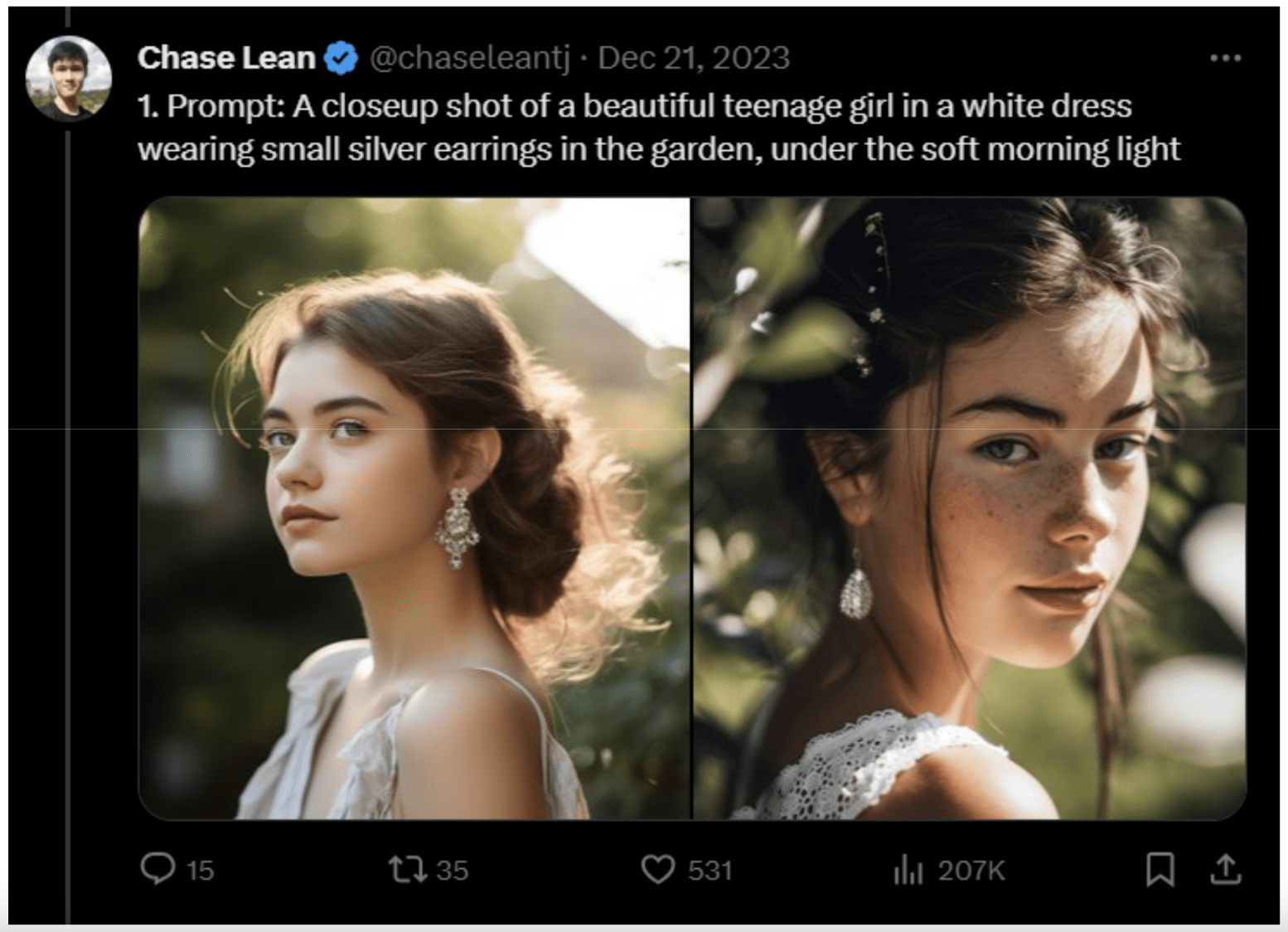Click the Dec 21, 2023 timestamp
Screen dimensions: 1288x932
click(694, 58)
